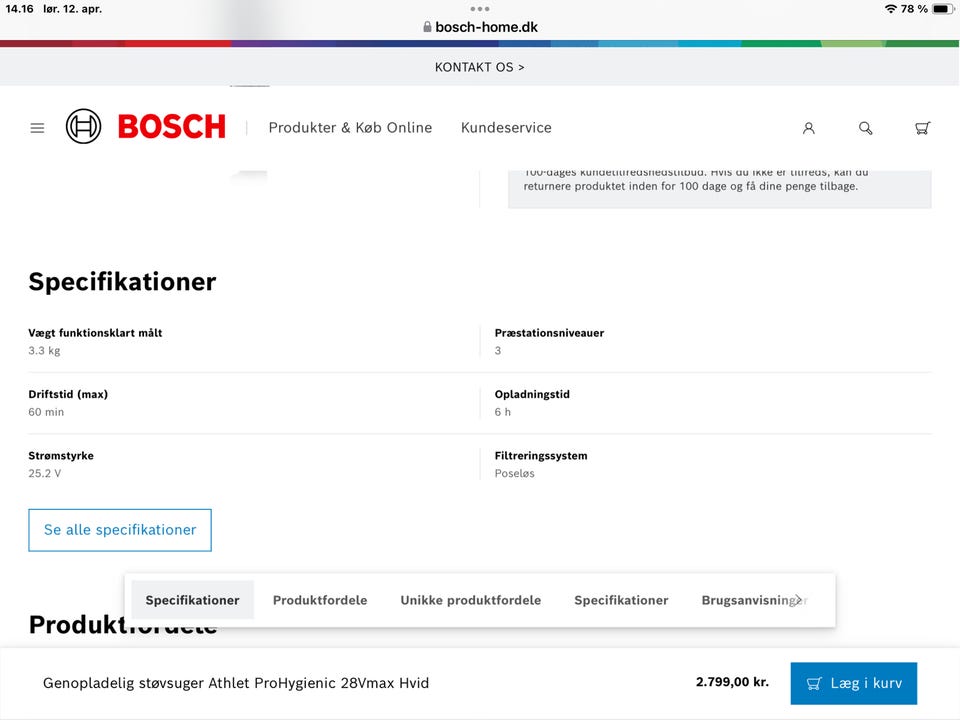Switch to the Produktfordele tab

point(320,600)
